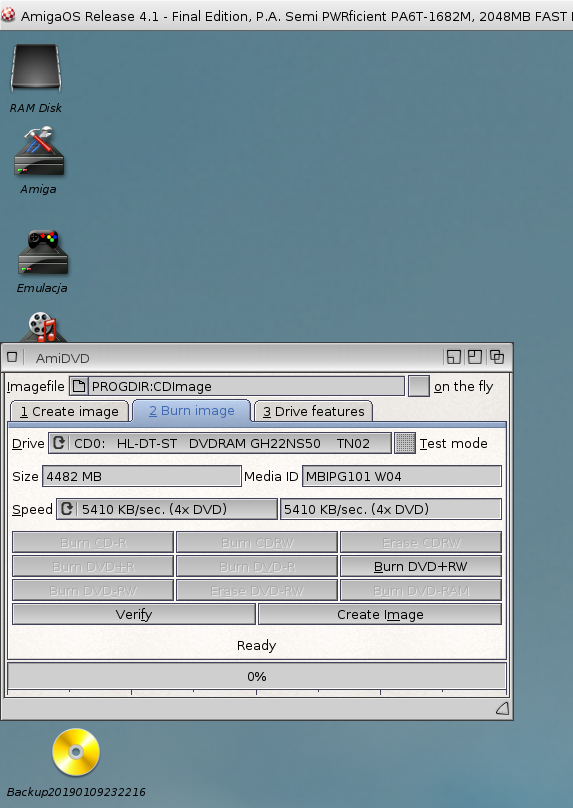Viewport: 573px width, 808px height.
Task: Click the AmiDVD window iconify gadget
Action: [453, 357]
